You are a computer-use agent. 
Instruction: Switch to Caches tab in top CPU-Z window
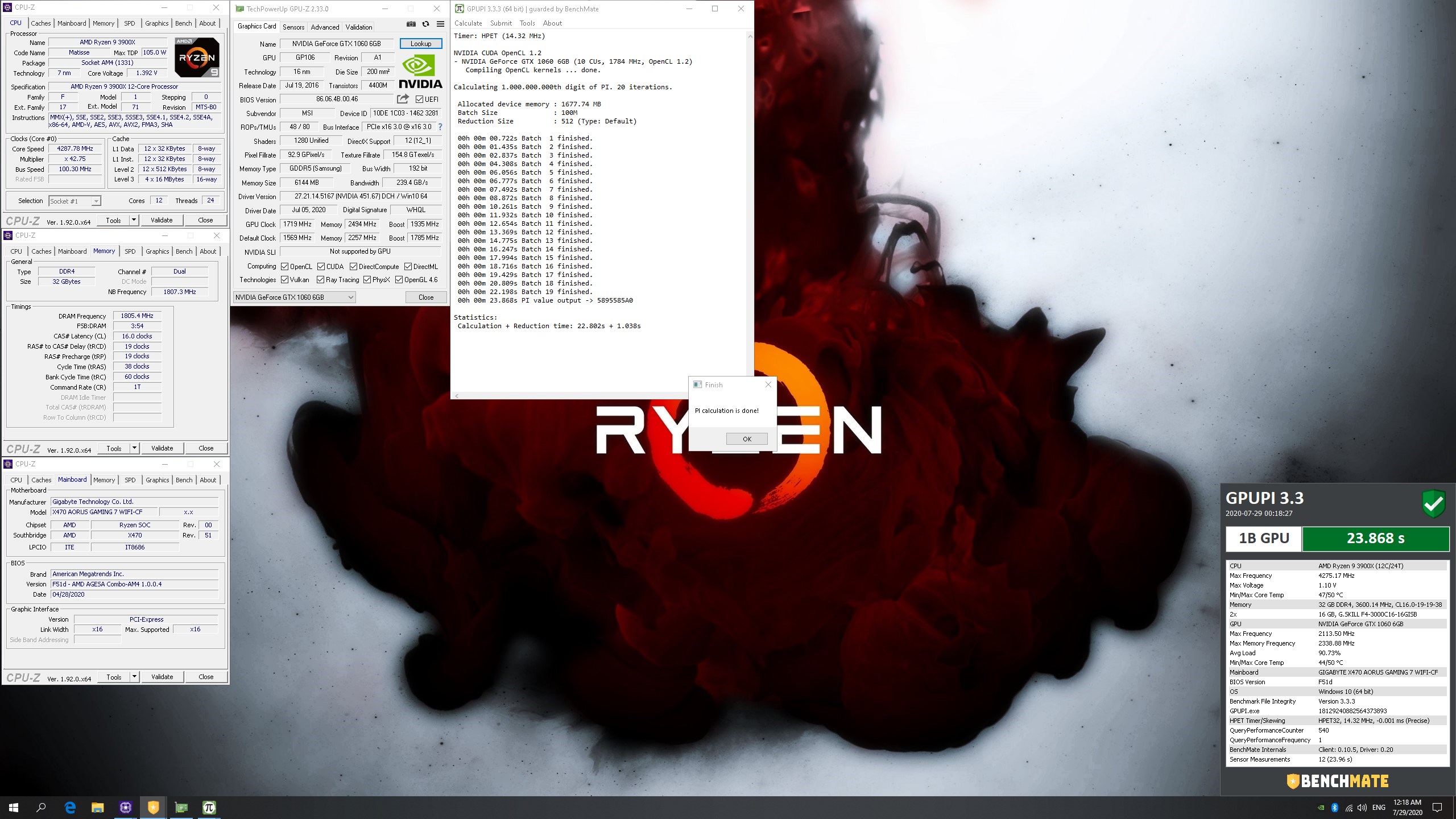[x=40, y=23]
